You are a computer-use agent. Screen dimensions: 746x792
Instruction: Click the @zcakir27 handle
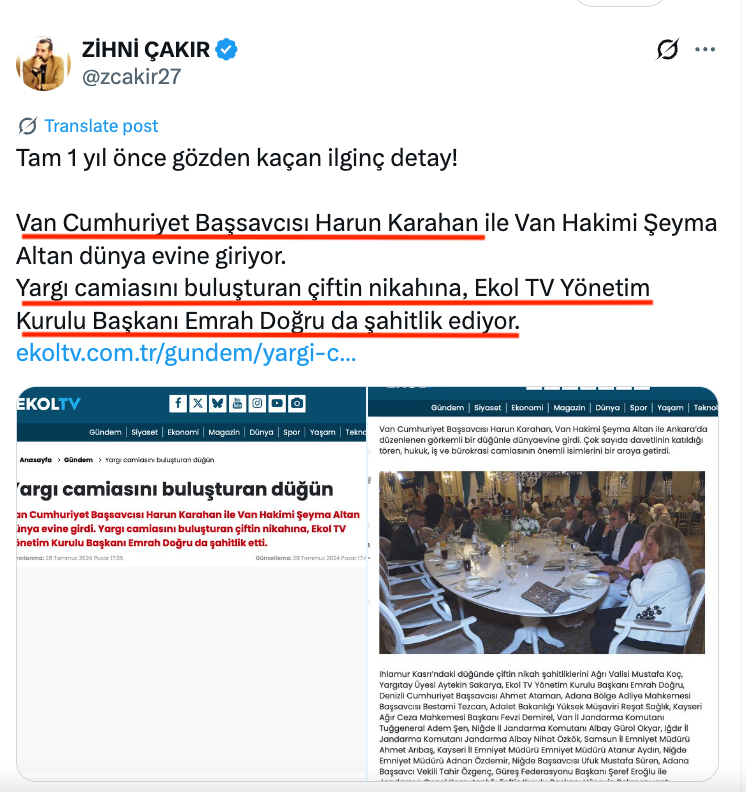pos(131,77)
